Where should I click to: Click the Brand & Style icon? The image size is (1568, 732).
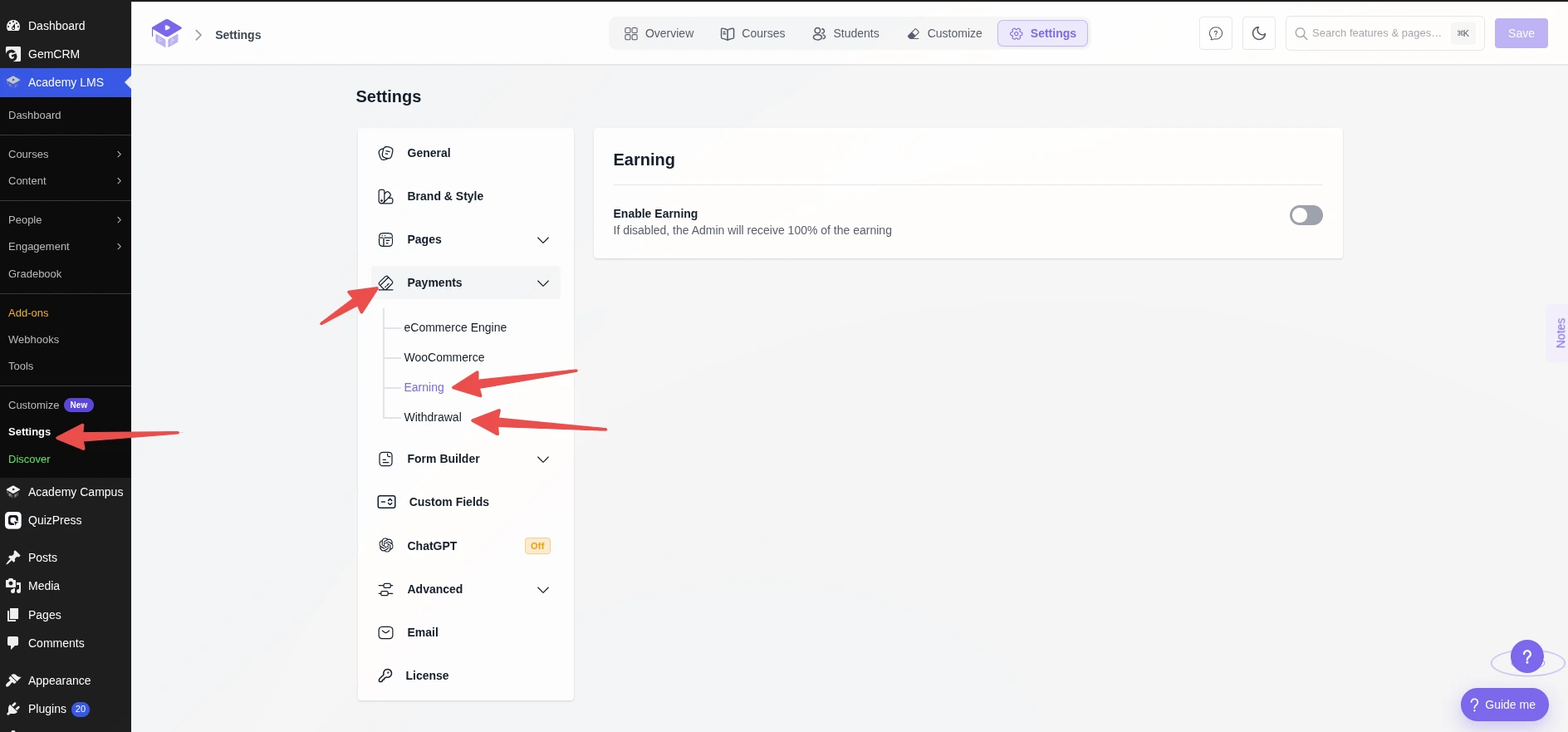[386, 196]
